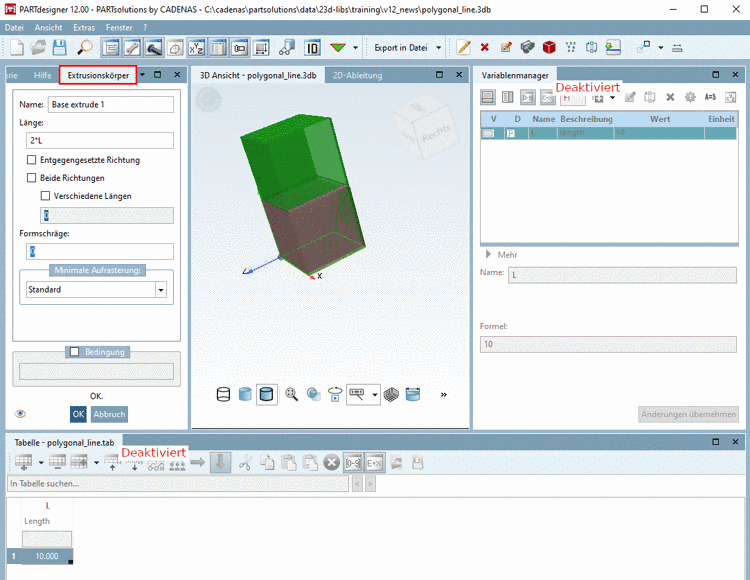Expand the Mehr section

488,254
